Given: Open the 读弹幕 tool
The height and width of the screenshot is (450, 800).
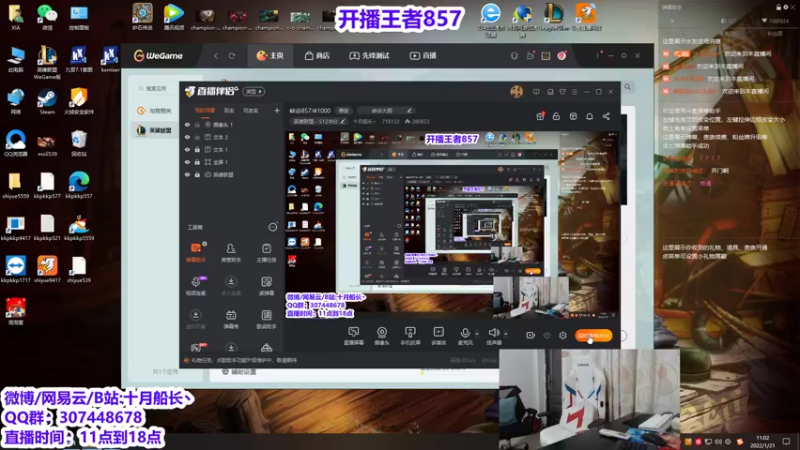Looking at the screenshot, I should point(266,286).
